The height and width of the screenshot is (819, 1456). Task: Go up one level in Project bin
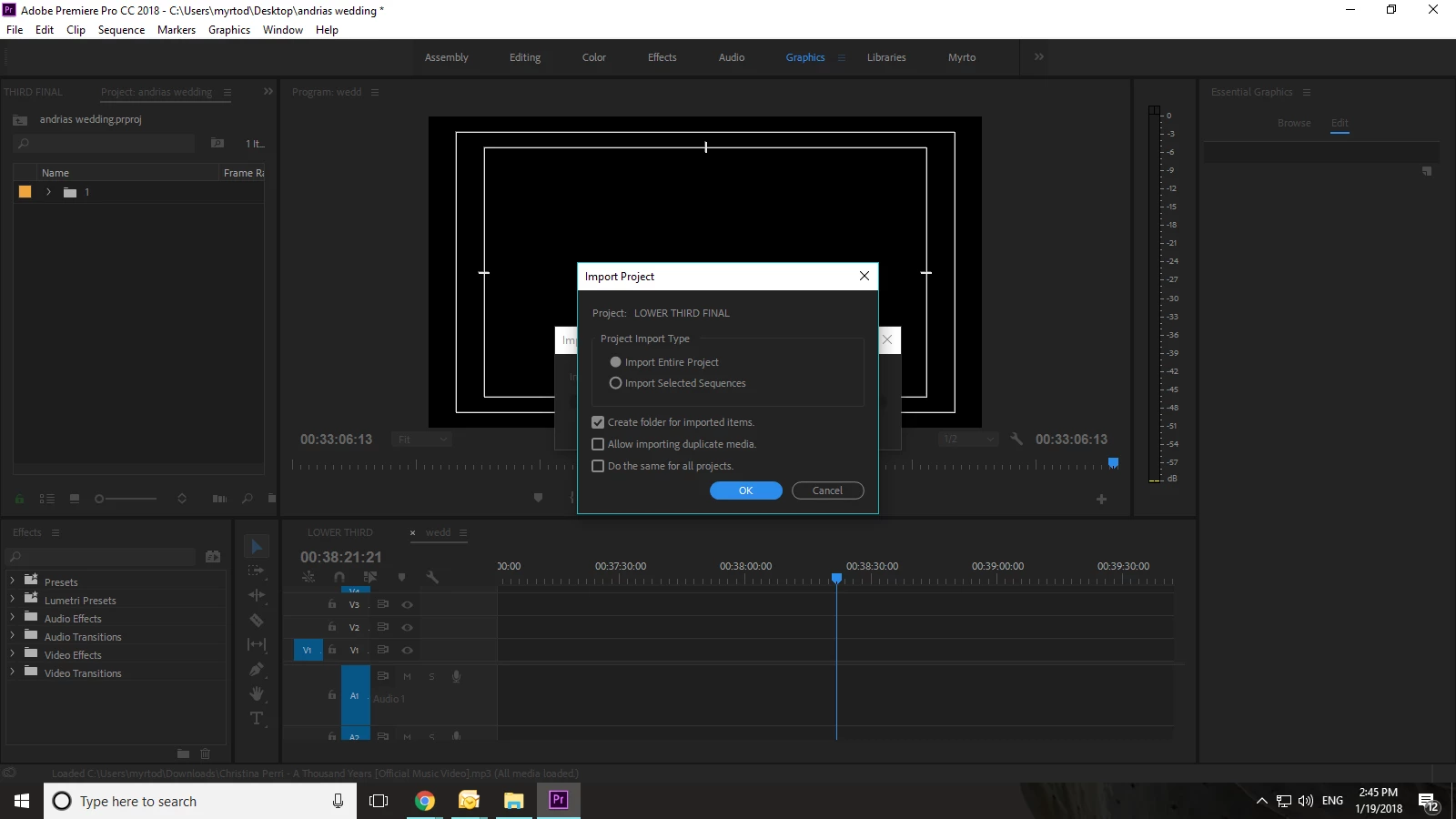[20, 119]
